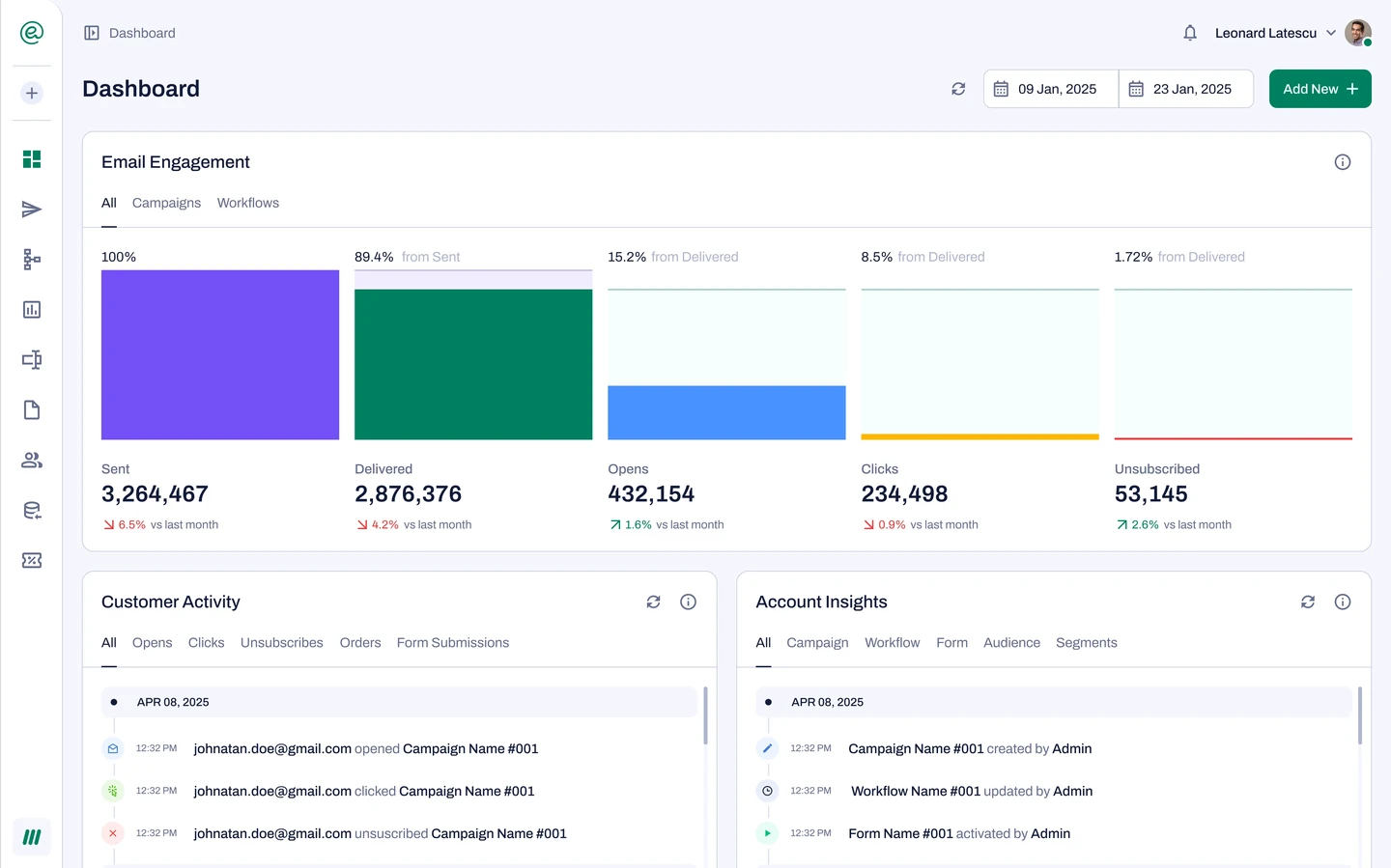Screen dimensions: 1391x868
Task: Select Opens tab in Customer Activity
Action: pyautogui.click(x=153, y=643)
